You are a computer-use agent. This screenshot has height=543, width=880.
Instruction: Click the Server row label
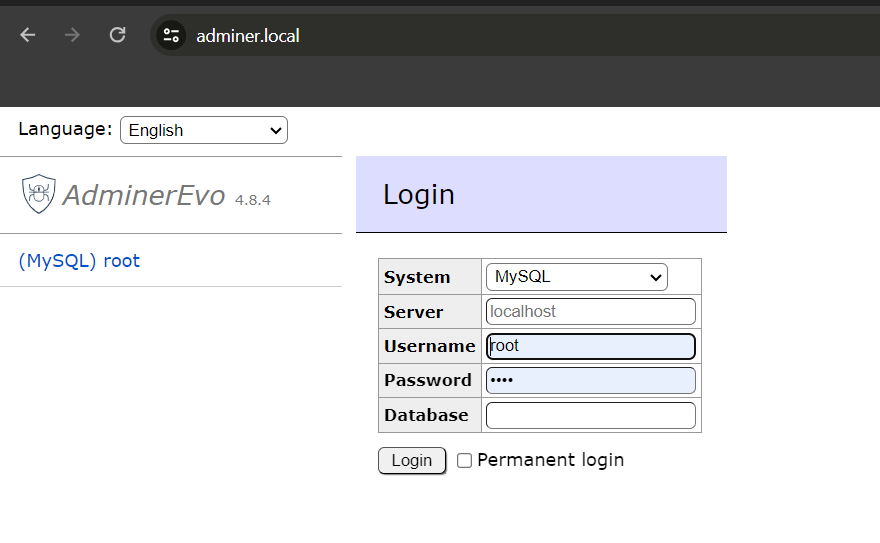coord(414,312)
